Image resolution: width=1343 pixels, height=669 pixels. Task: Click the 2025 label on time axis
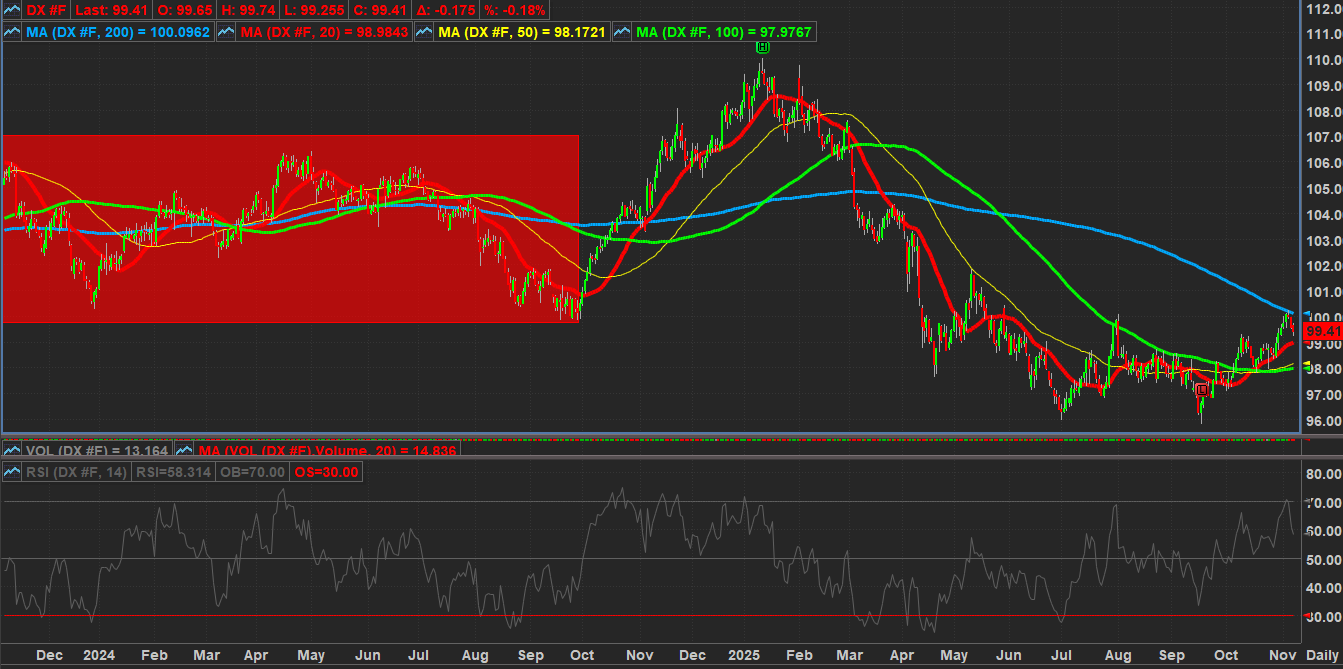pyautogui.click(x=744, y=655)
